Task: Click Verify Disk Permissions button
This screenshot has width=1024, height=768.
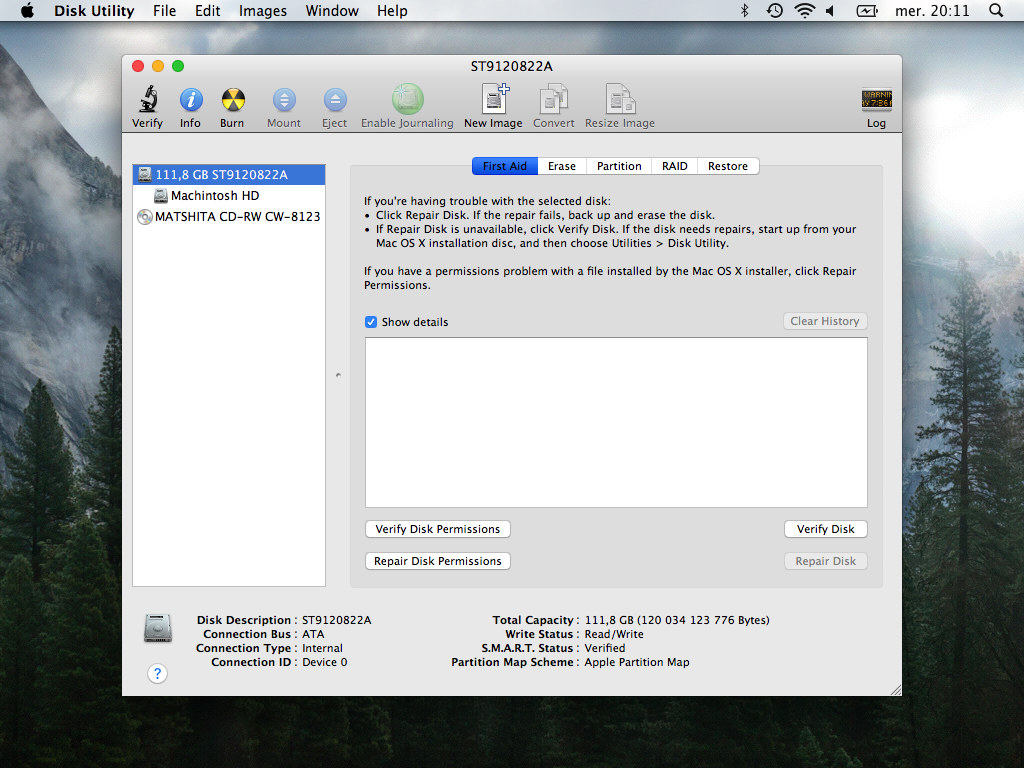Action: coord(438,529)
